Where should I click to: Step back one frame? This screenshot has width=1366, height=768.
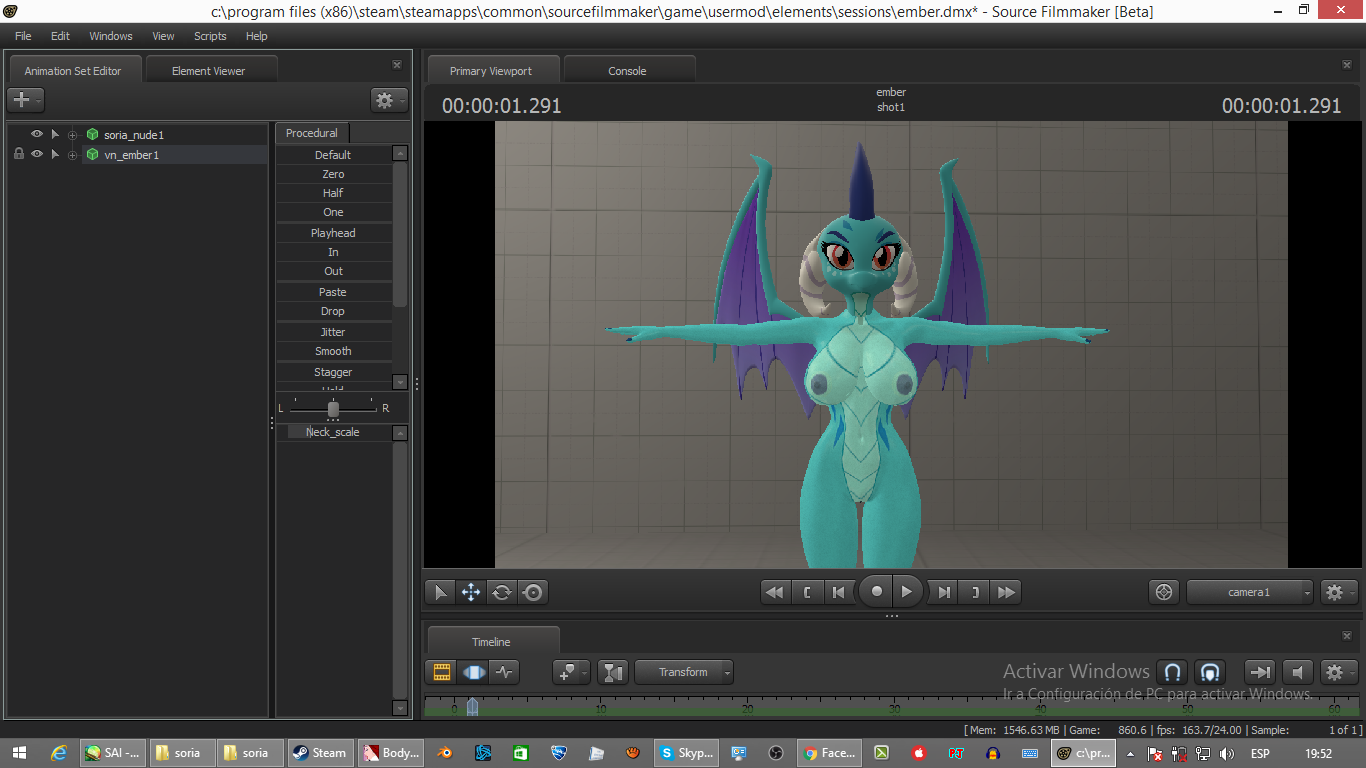click(x=839, y=592)
